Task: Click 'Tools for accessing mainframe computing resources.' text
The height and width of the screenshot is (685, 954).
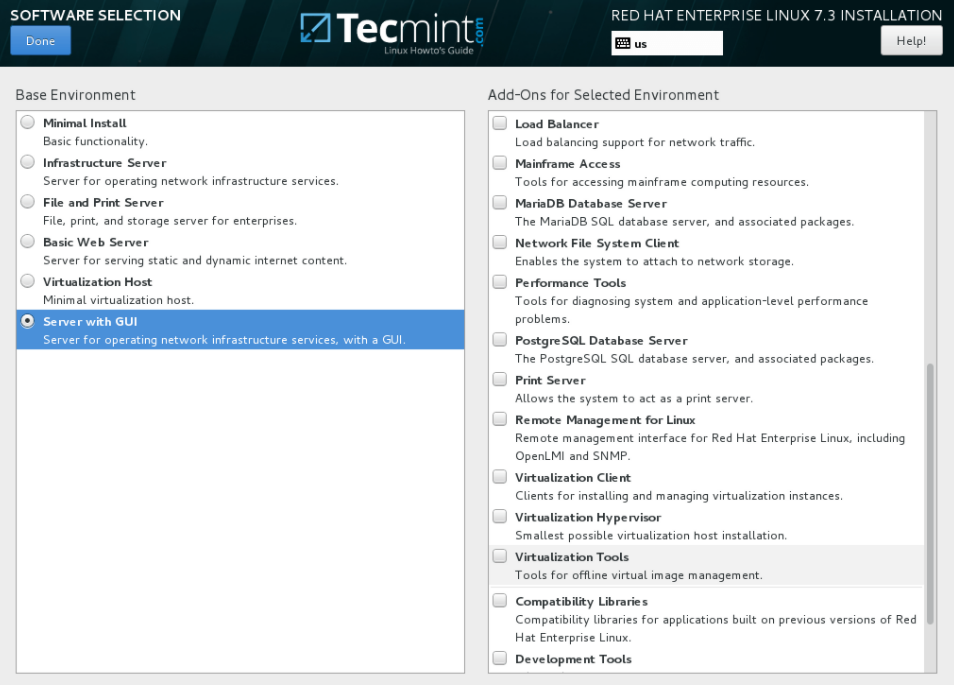Action: (x=662, y=182)
